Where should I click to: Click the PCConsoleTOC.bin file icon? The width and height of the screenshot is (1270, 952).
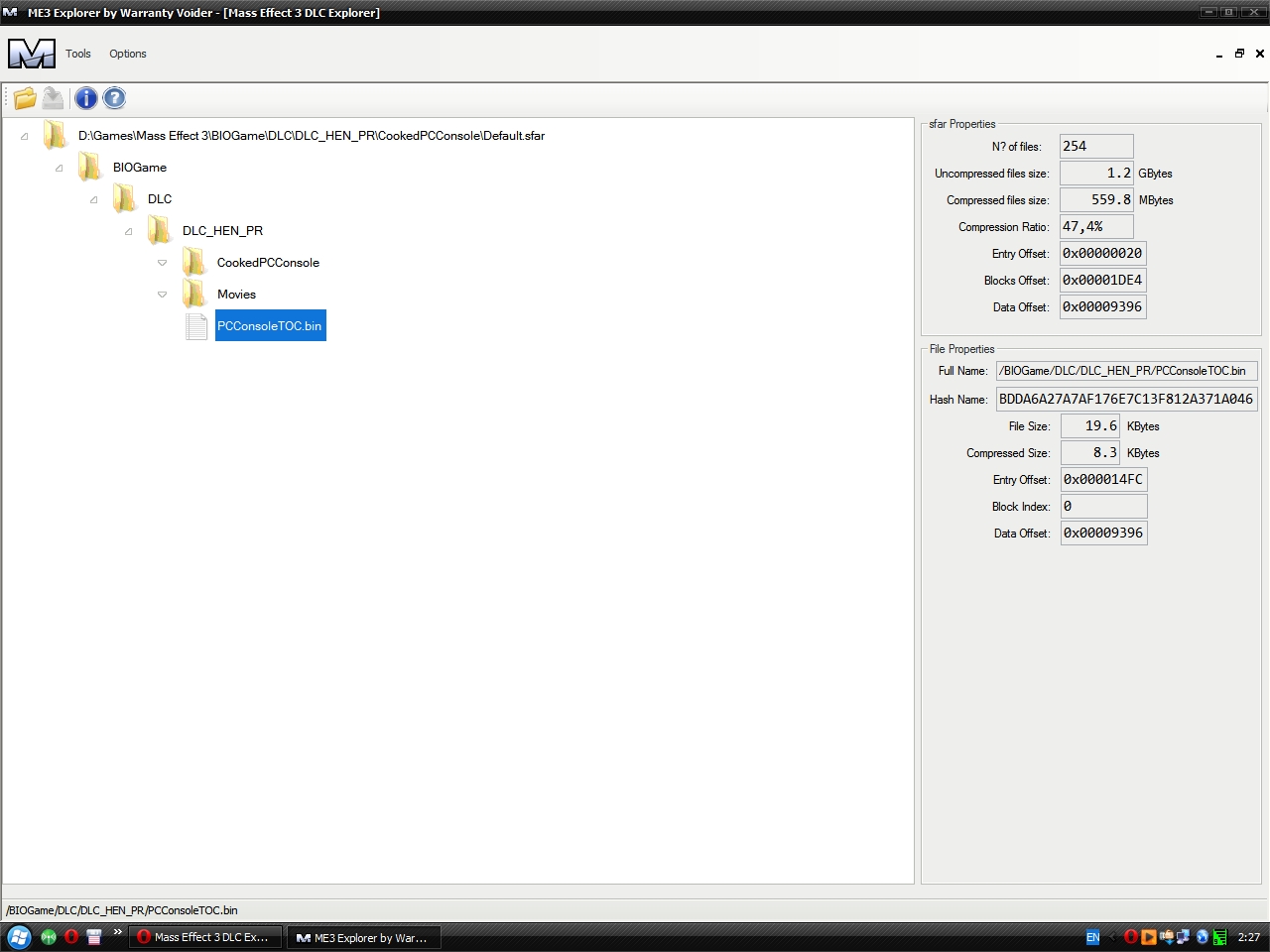pyautogui.click(x=196, y=326)
